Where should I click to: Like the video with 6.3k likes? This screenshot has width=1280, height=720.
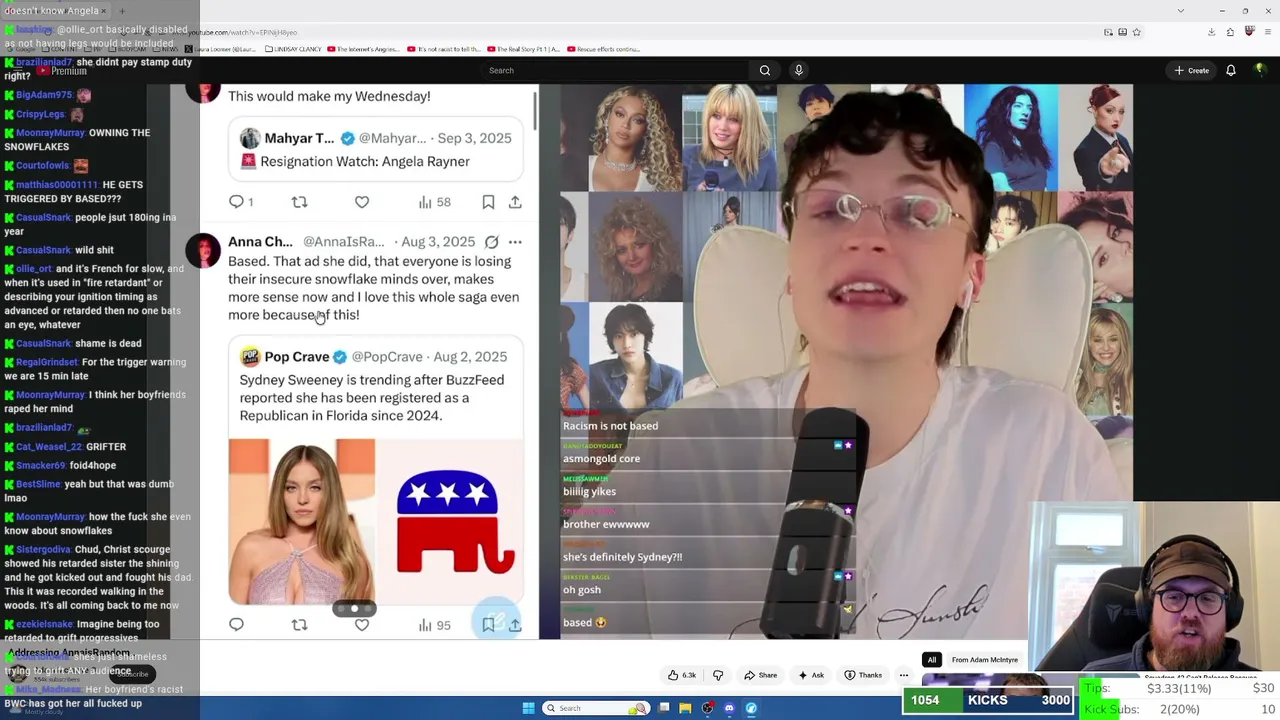pyautogui.click(x=682, y=675)
